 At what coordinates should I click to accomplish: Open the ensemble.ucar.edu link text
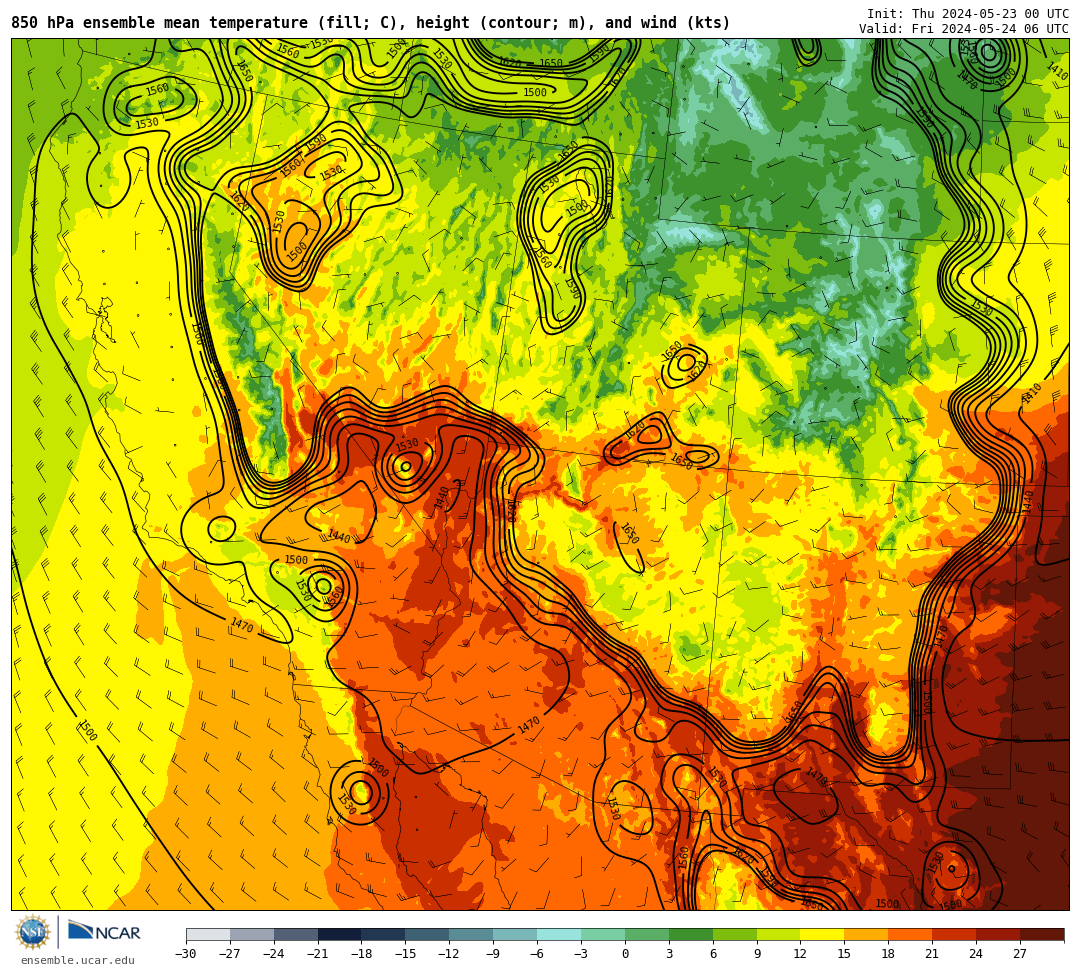tap(78, 961)
